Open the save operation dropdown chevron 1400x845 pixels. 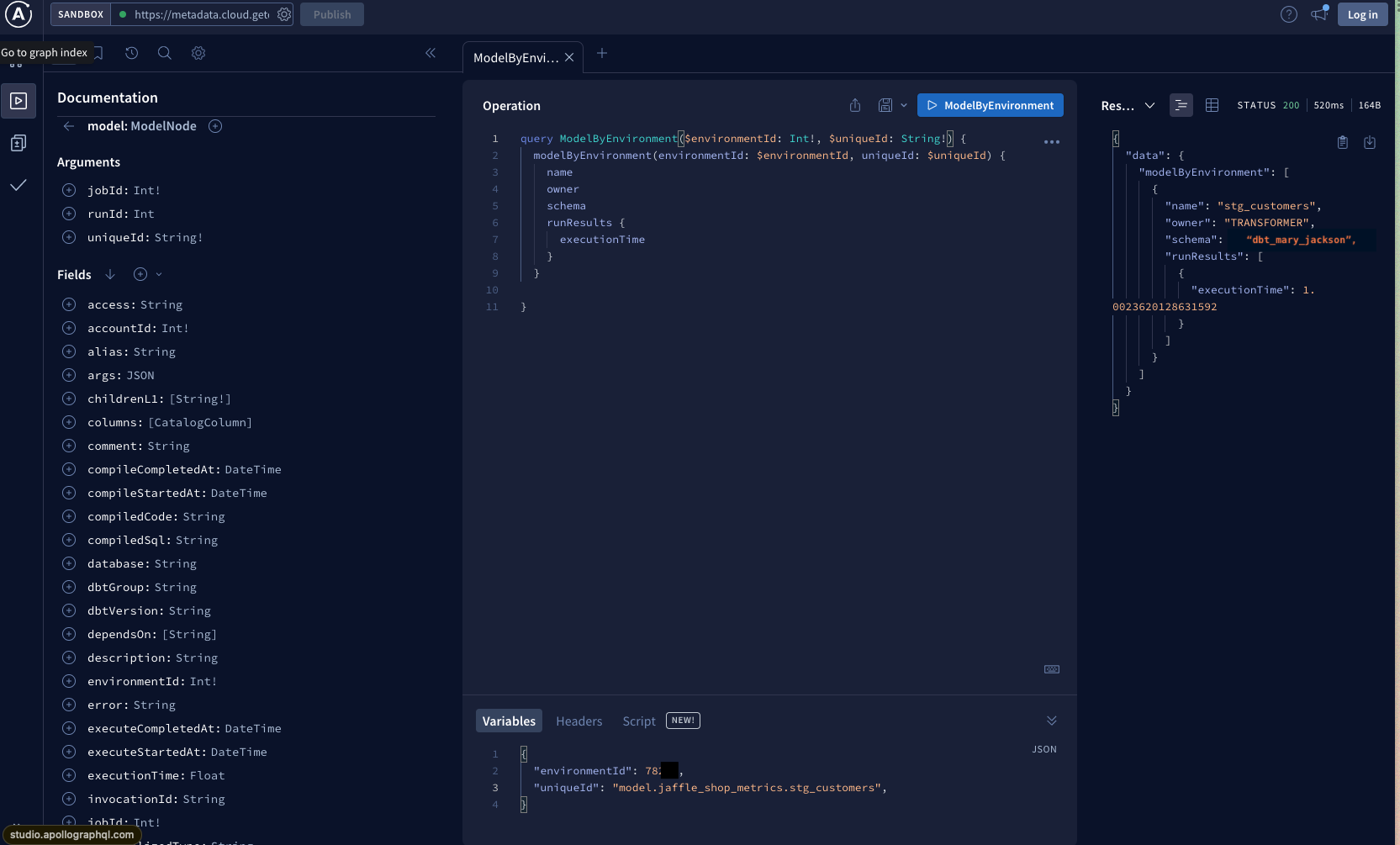(905, 105)
